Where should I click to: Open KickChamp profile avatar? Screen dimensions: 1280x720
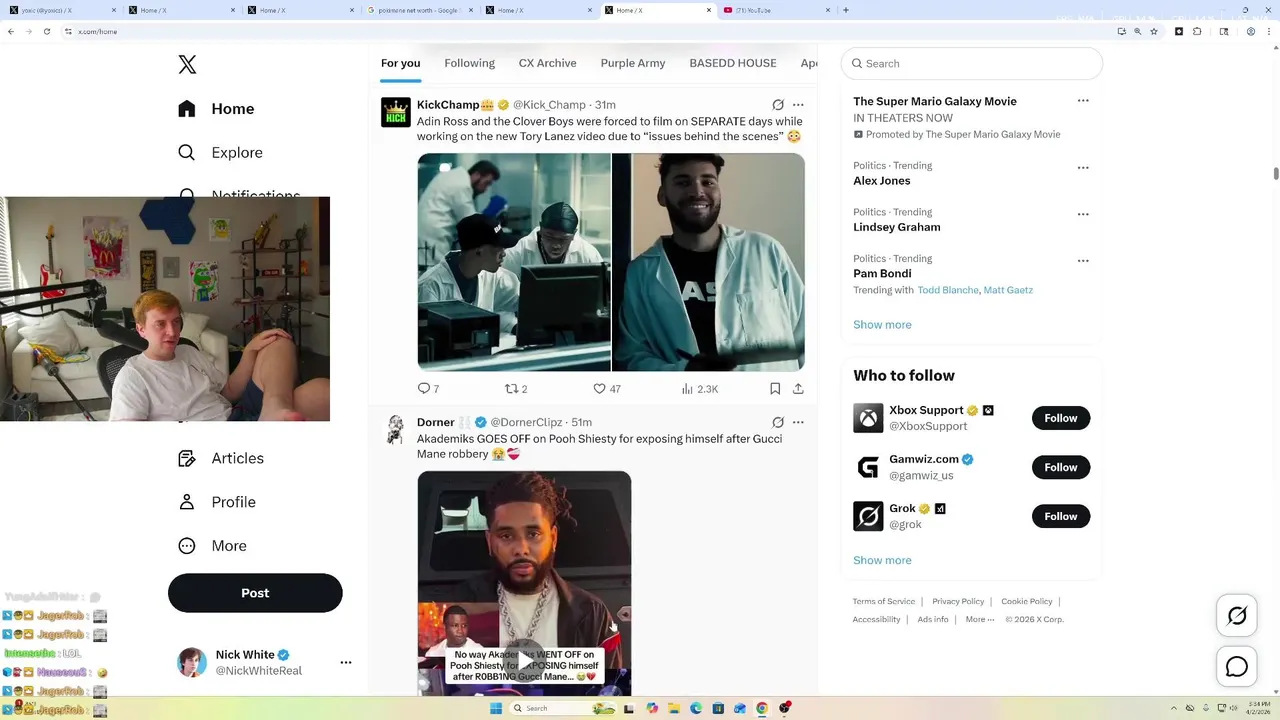(396, 112)
